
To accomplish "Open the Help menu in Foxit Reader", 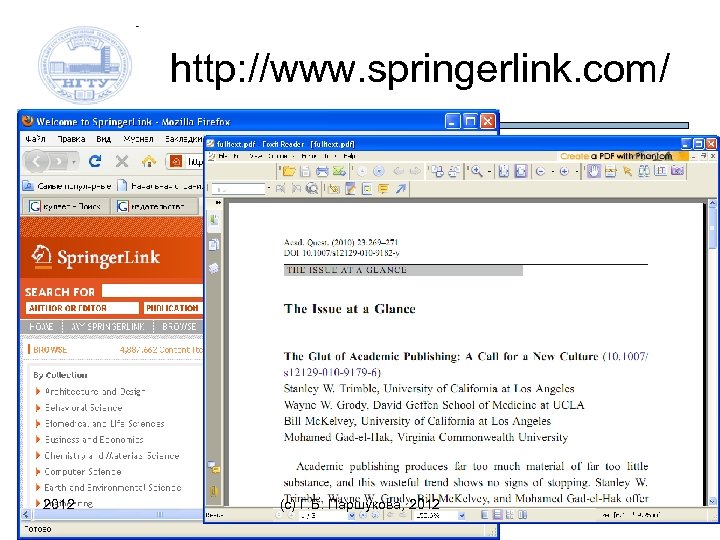I will (x=349, y=156).
